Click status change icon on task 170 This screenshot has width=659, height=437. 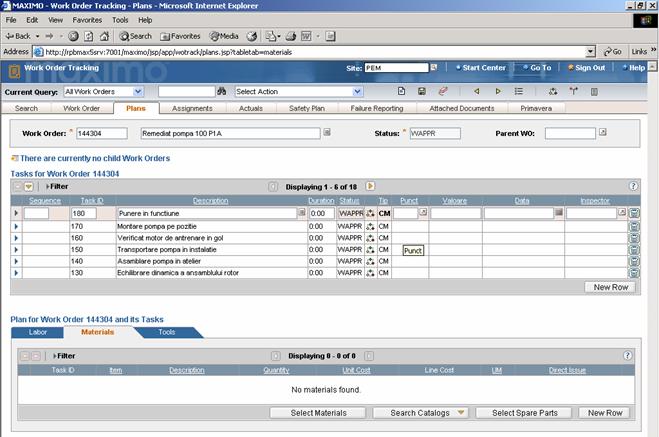(370, 226)
